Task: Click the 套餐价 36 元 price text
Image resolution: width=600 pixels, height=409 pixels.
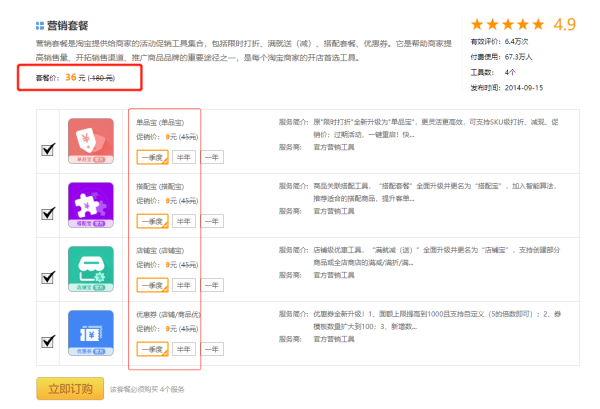Action: [75, 78]
